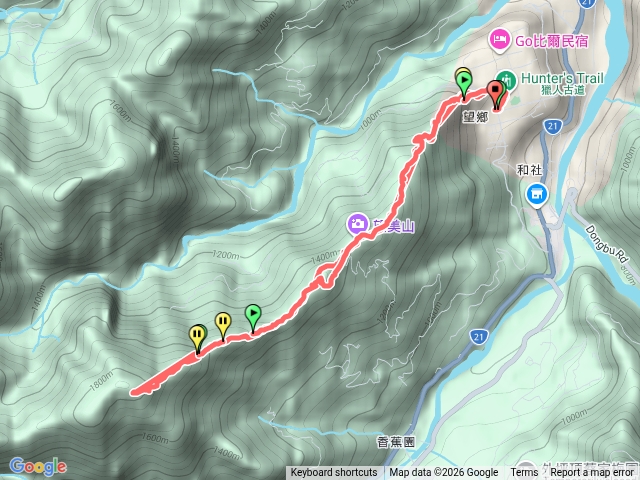Click the Route 21 shield near the river
Image resolution: width=640 pixels, height=480 pixels.
point(478,337)
